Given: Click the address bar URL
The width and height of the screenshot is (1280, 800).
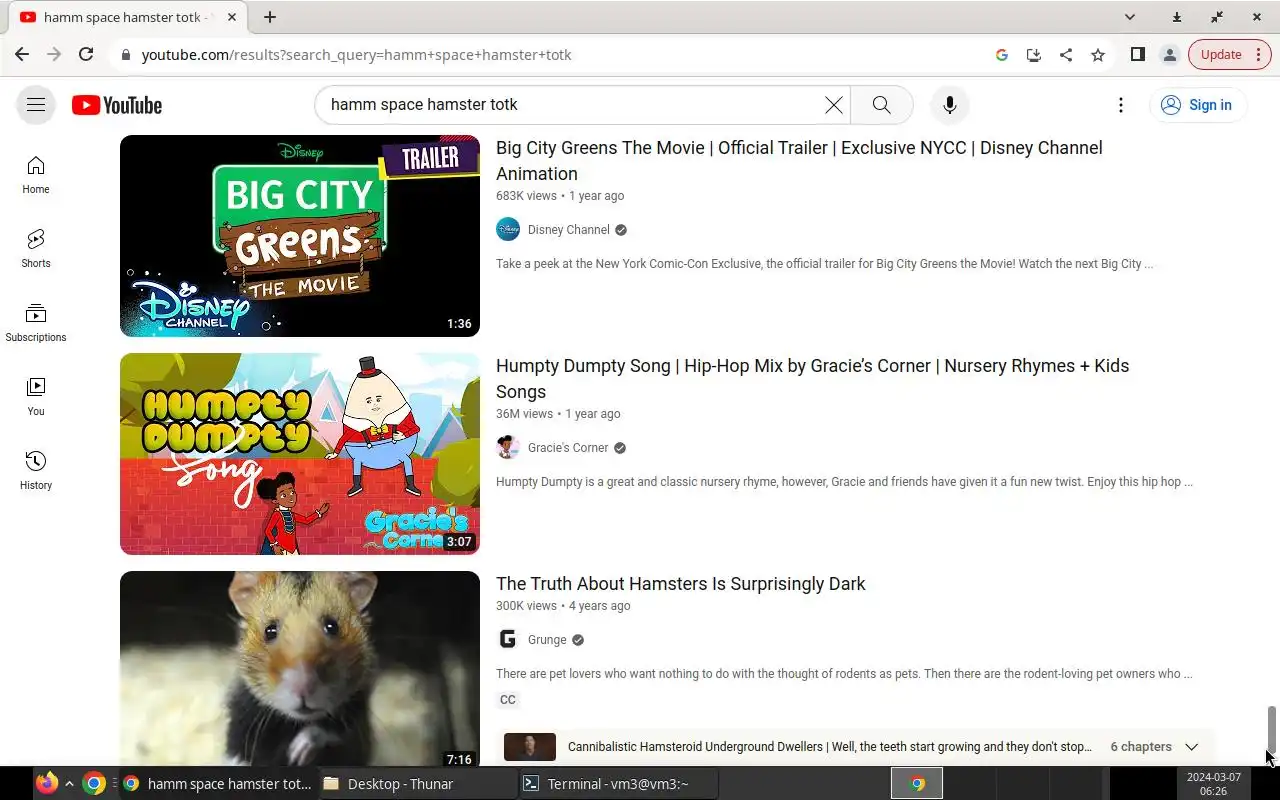Looking at the screenshot, I should 356,55.
